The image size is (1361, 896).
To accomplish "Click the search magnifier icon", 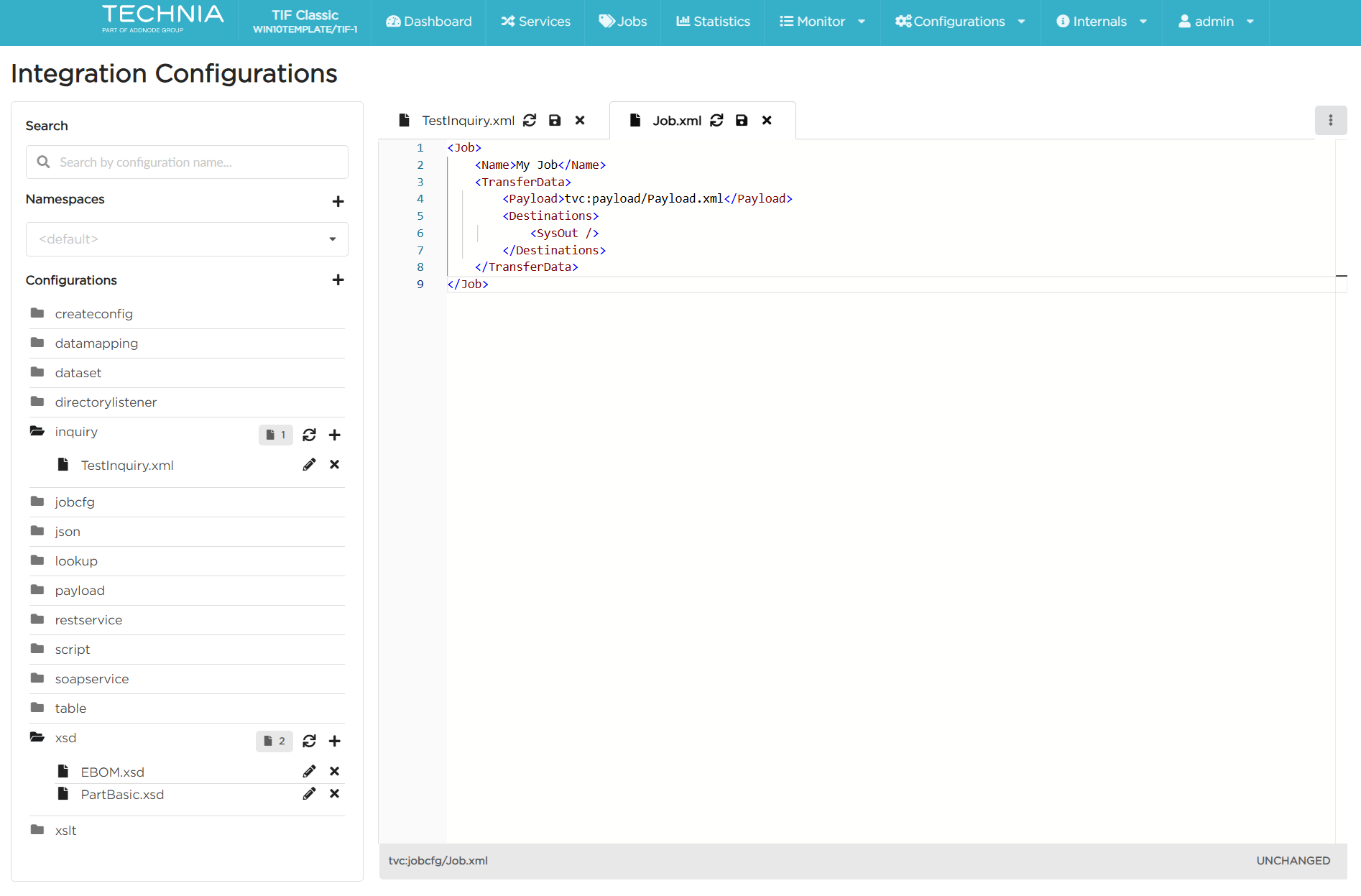I will [x=44, y=162].
